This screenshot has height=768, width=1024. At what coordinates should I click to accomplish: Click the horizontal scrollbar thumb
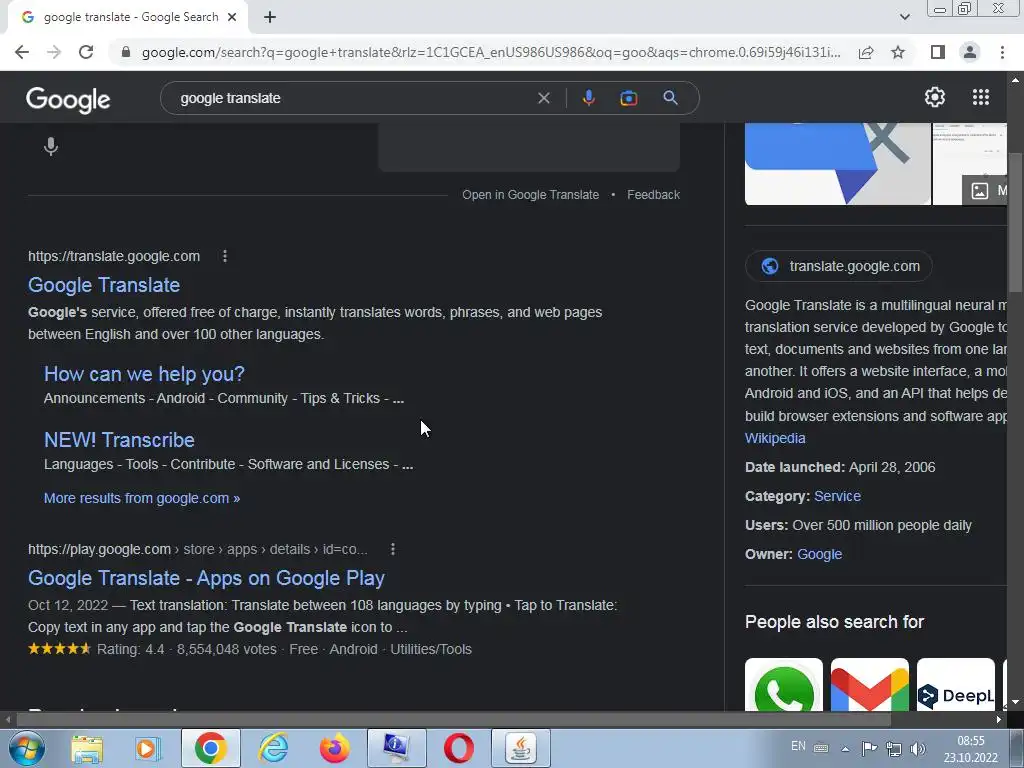click(x=454, y=719)
